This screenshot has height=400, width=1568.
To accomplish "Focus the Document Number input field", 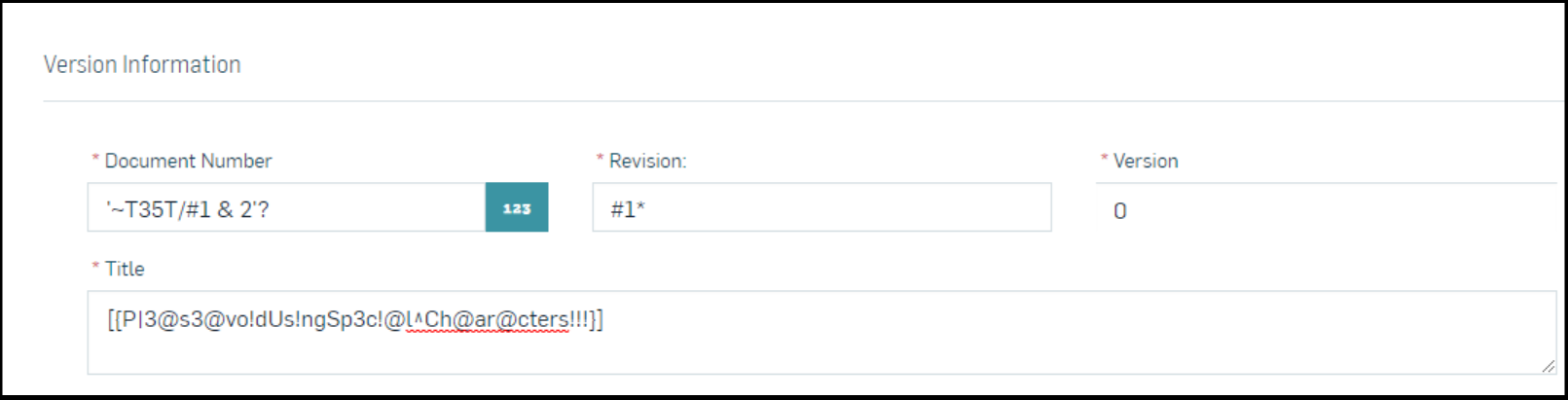I will (287, 207).
